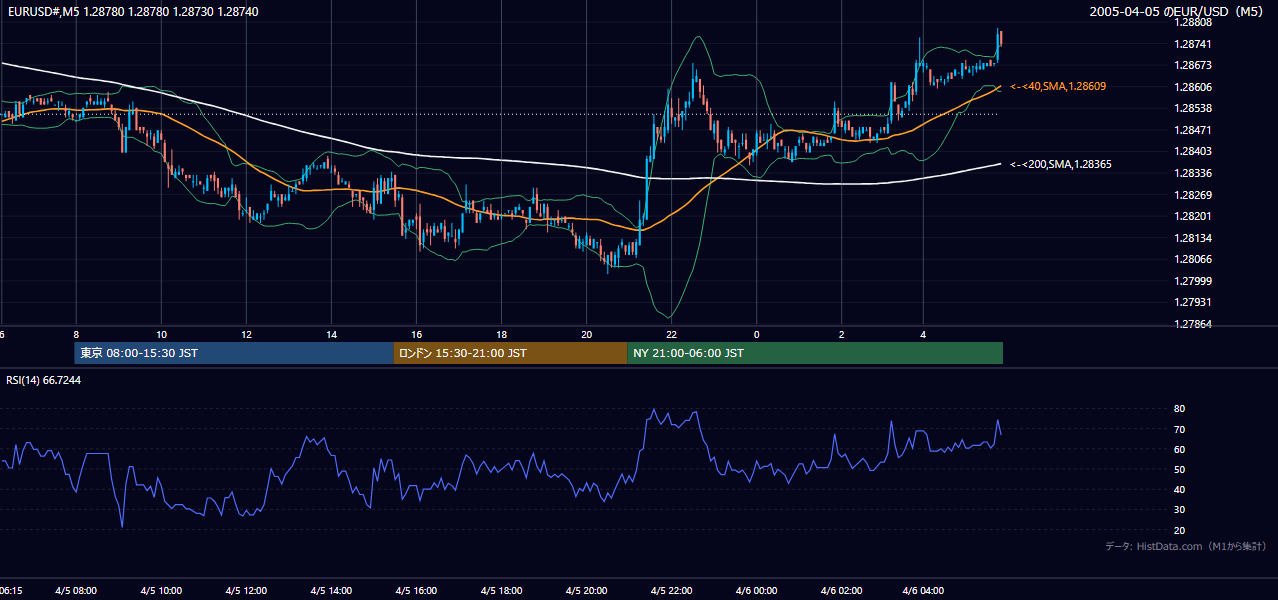Click the 4/5 14:00 date axis label

point(331,590)
